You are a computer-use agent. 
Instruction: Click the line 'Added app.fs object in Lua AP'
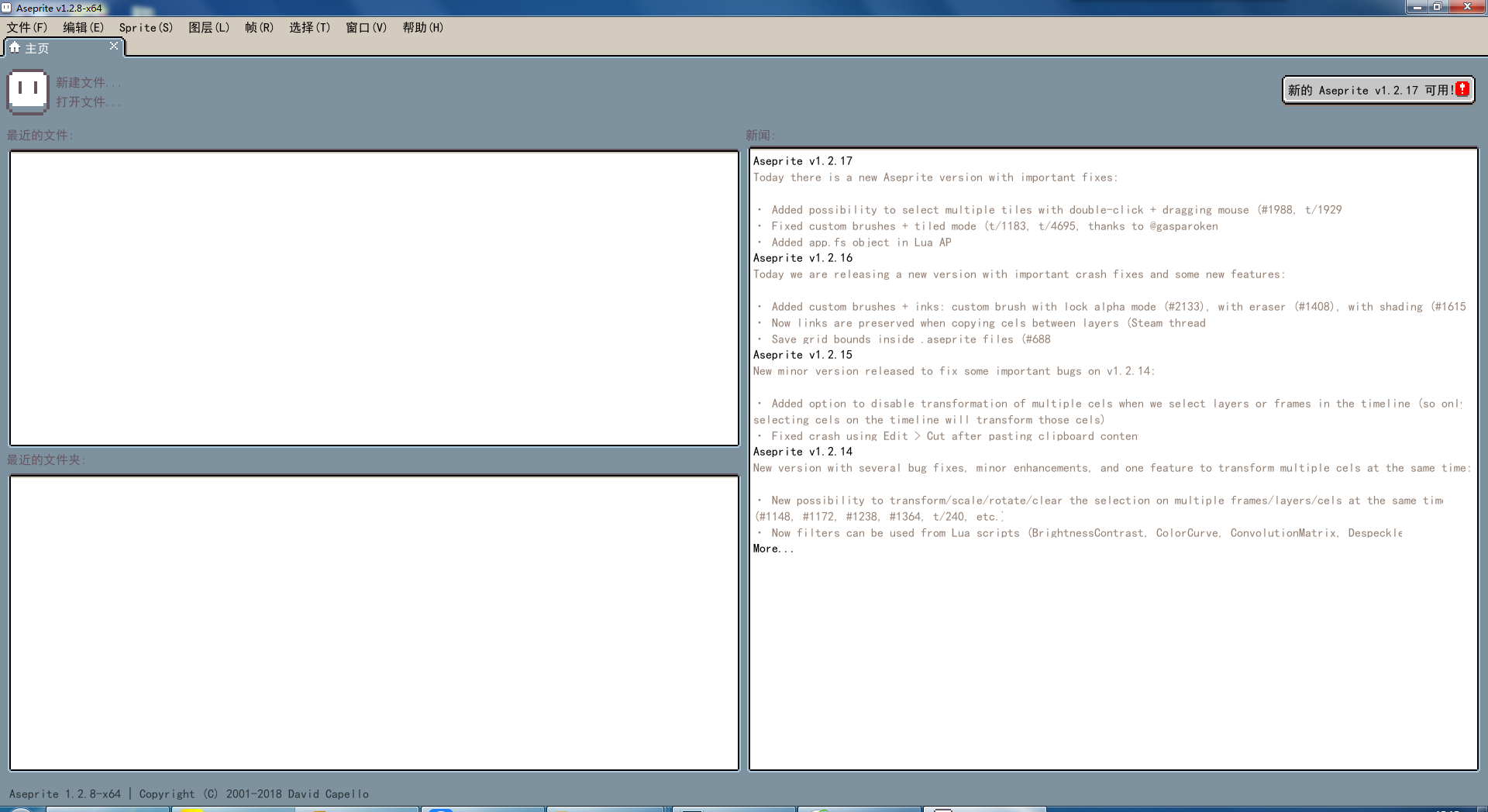(x=854, y=243)
